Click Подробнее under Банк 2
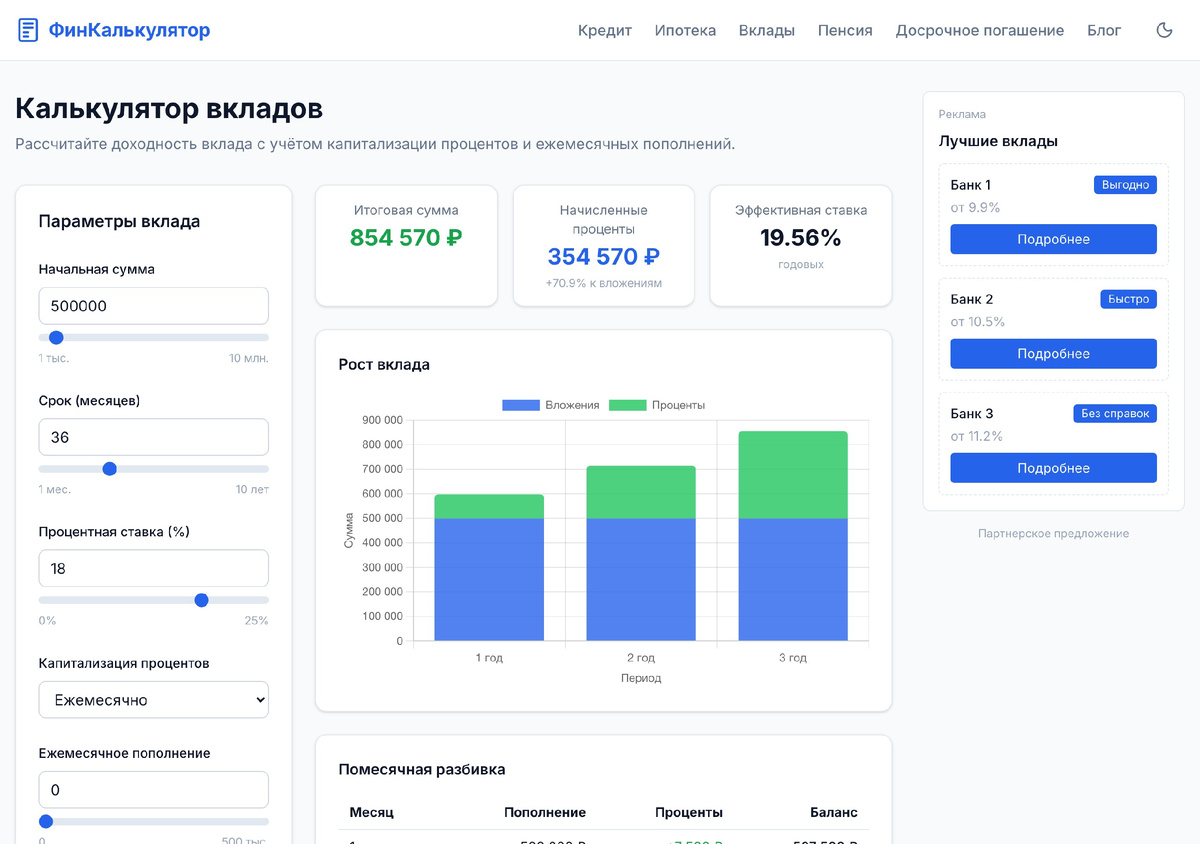This screenshot has height=844, width=1200. point(1053,353)
